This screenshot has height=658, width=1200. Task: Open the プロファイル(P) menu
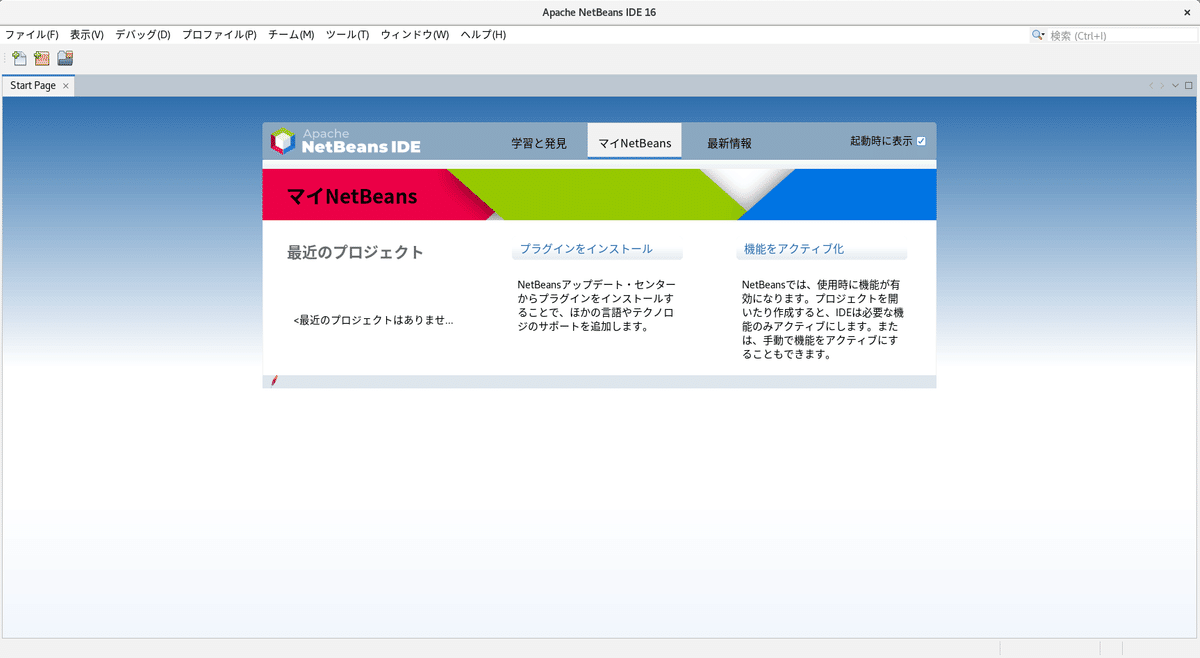(x=219, y=35)
